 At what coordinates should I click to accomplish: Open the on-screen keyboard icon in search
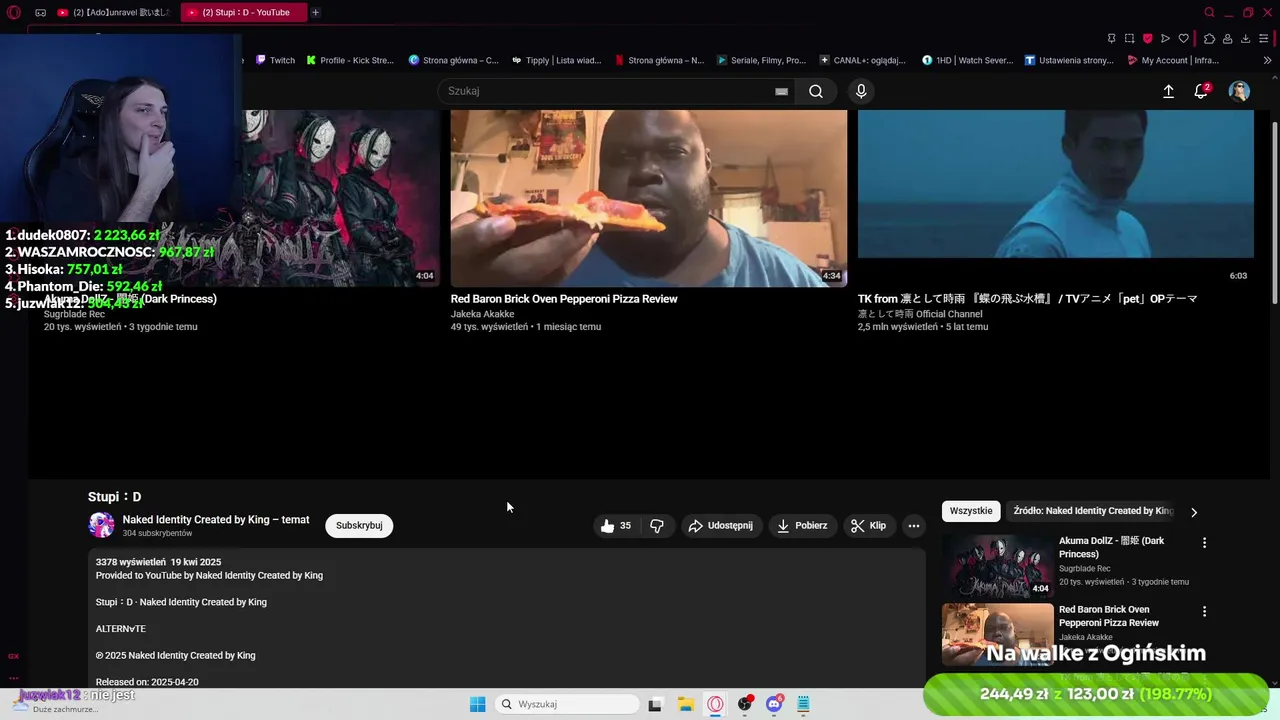pyautogui.click(x=781, y=91)
